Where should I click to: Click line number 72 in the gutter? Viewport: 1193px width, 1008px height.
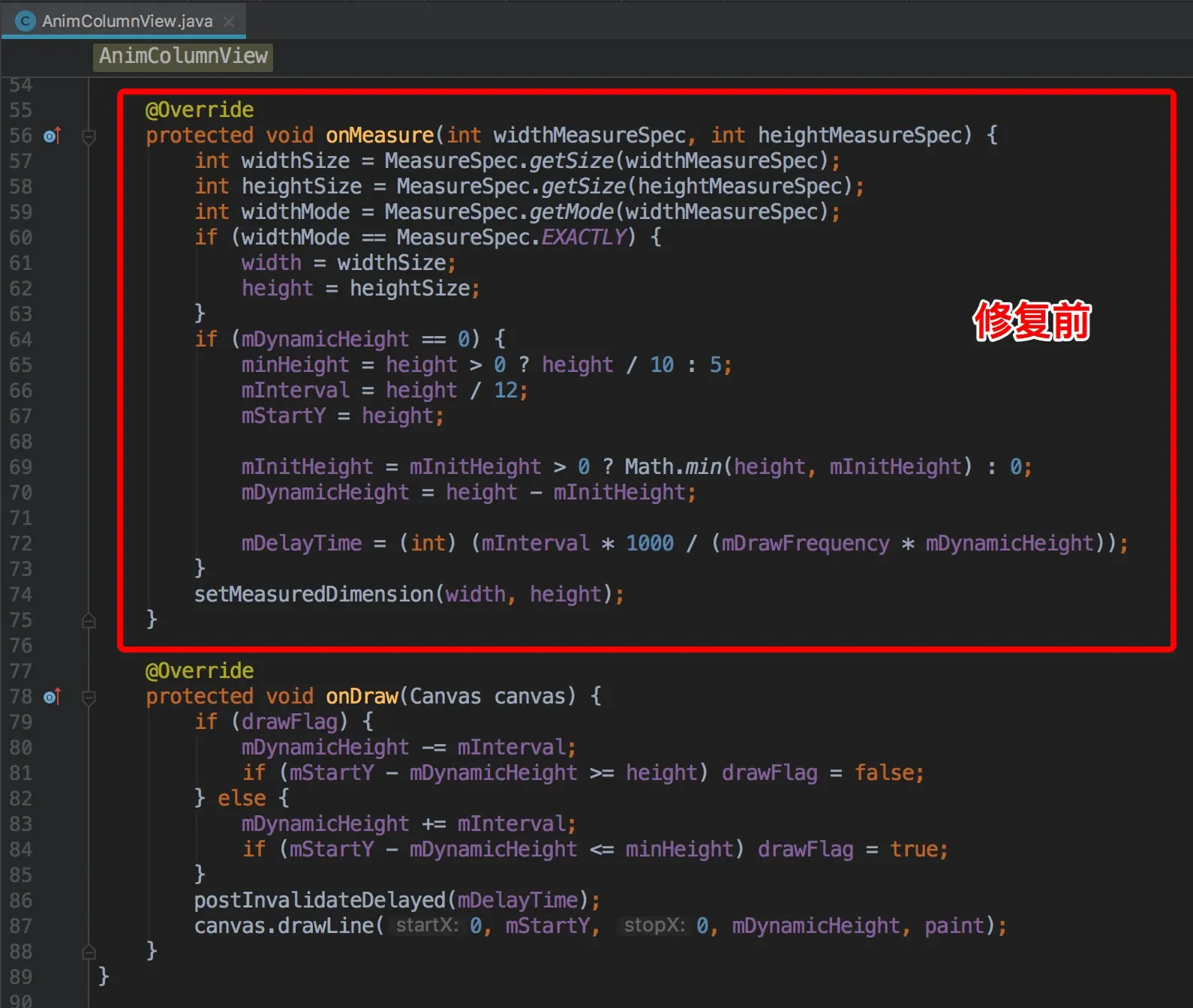(x=21, y=544)
